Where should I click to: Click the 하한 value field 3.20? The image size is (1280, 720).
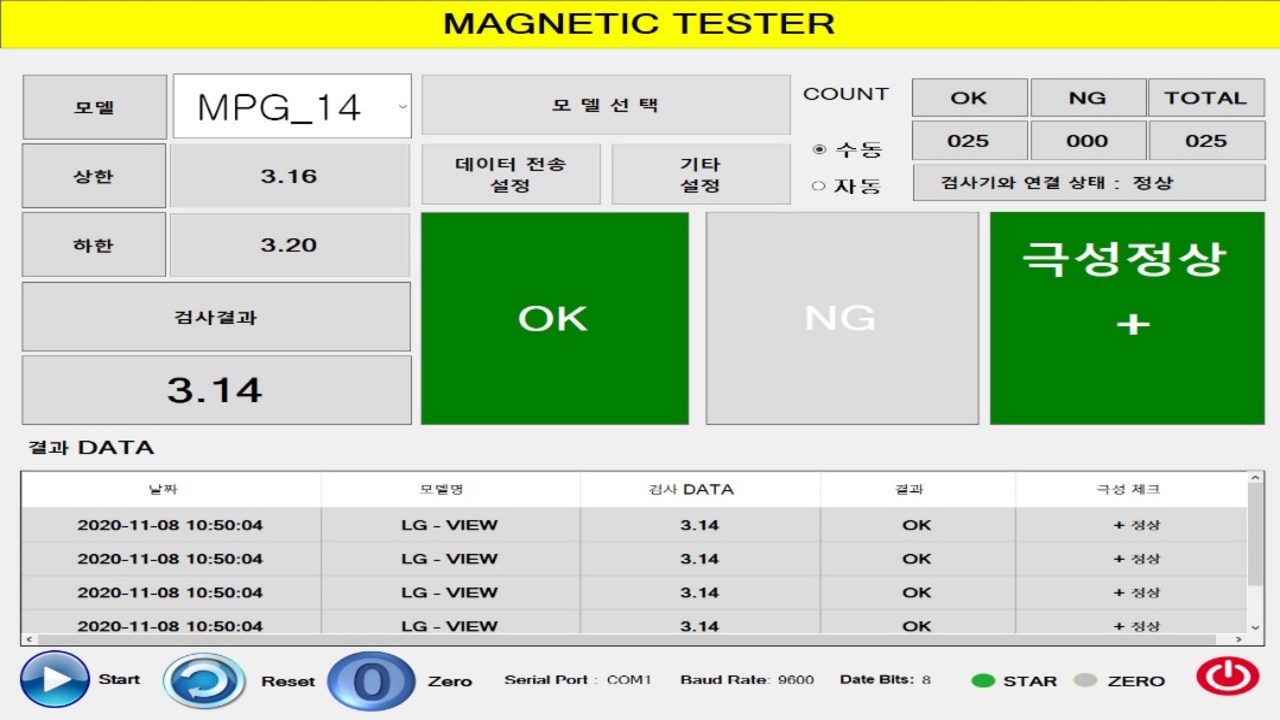coord(290,245)
